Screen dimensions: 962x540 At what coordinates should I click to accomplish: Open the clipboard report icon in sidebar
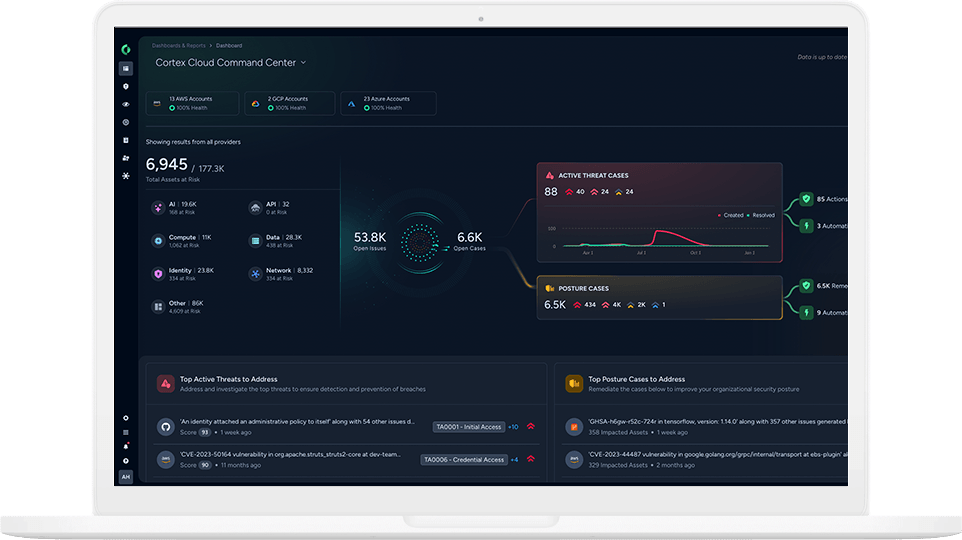point(126,140)
